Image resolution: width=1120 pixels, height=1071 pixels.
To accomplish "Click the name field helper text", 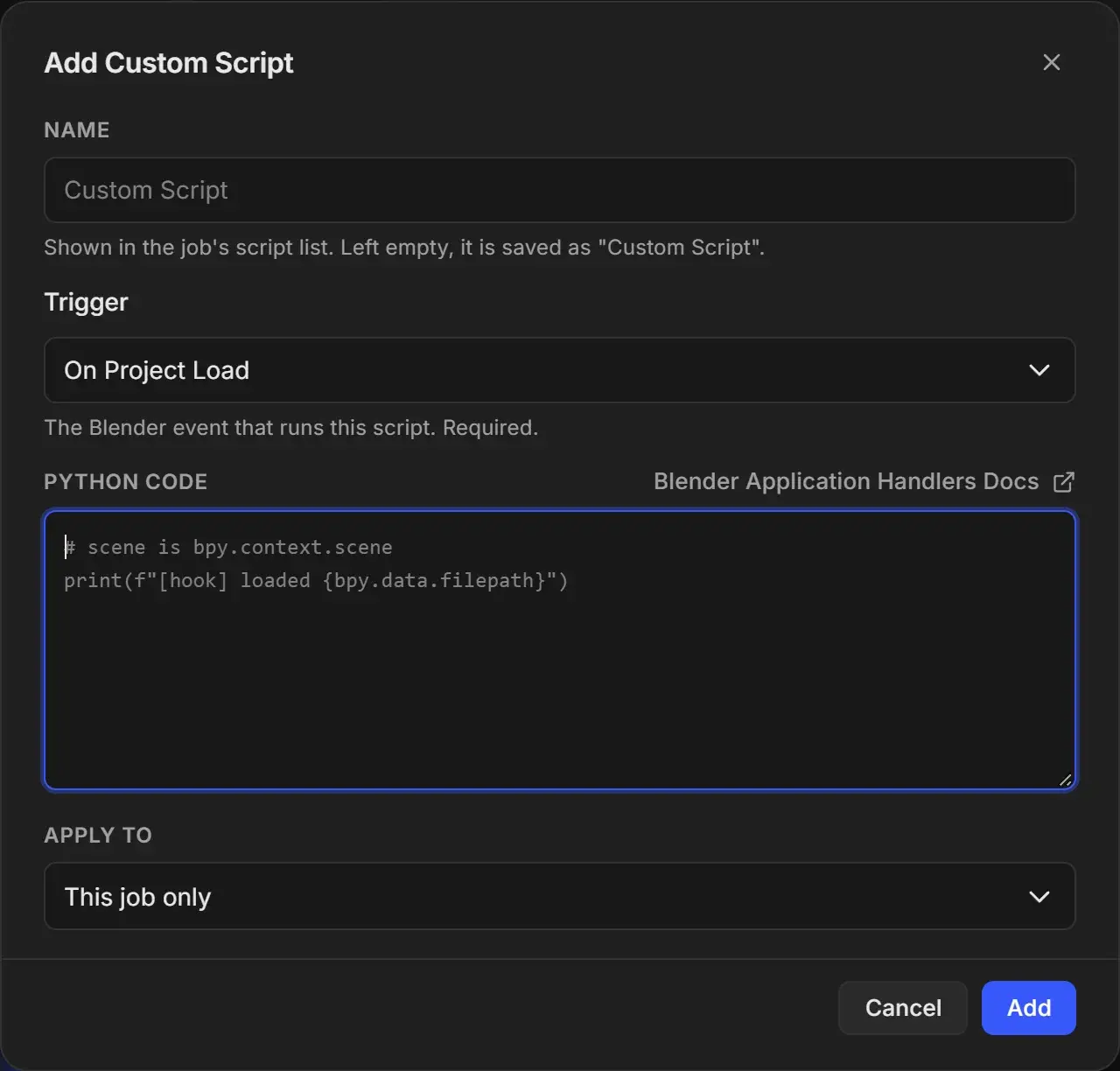I will pyautogui.click(x=404, y=248).
